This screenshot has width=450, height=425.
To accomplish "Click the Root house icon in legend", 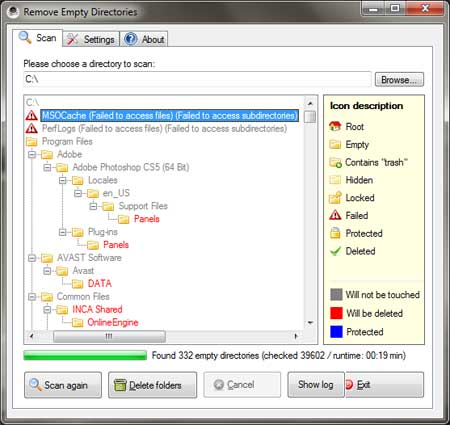I will (x=335, y=126).
